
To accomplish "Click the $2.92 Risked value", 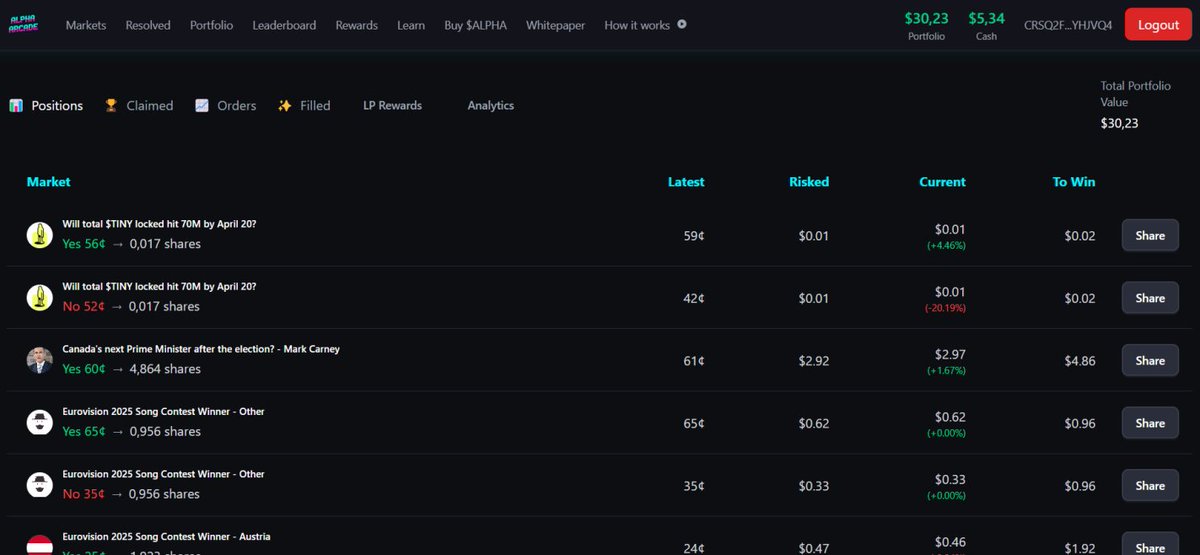I will point(813,361).
